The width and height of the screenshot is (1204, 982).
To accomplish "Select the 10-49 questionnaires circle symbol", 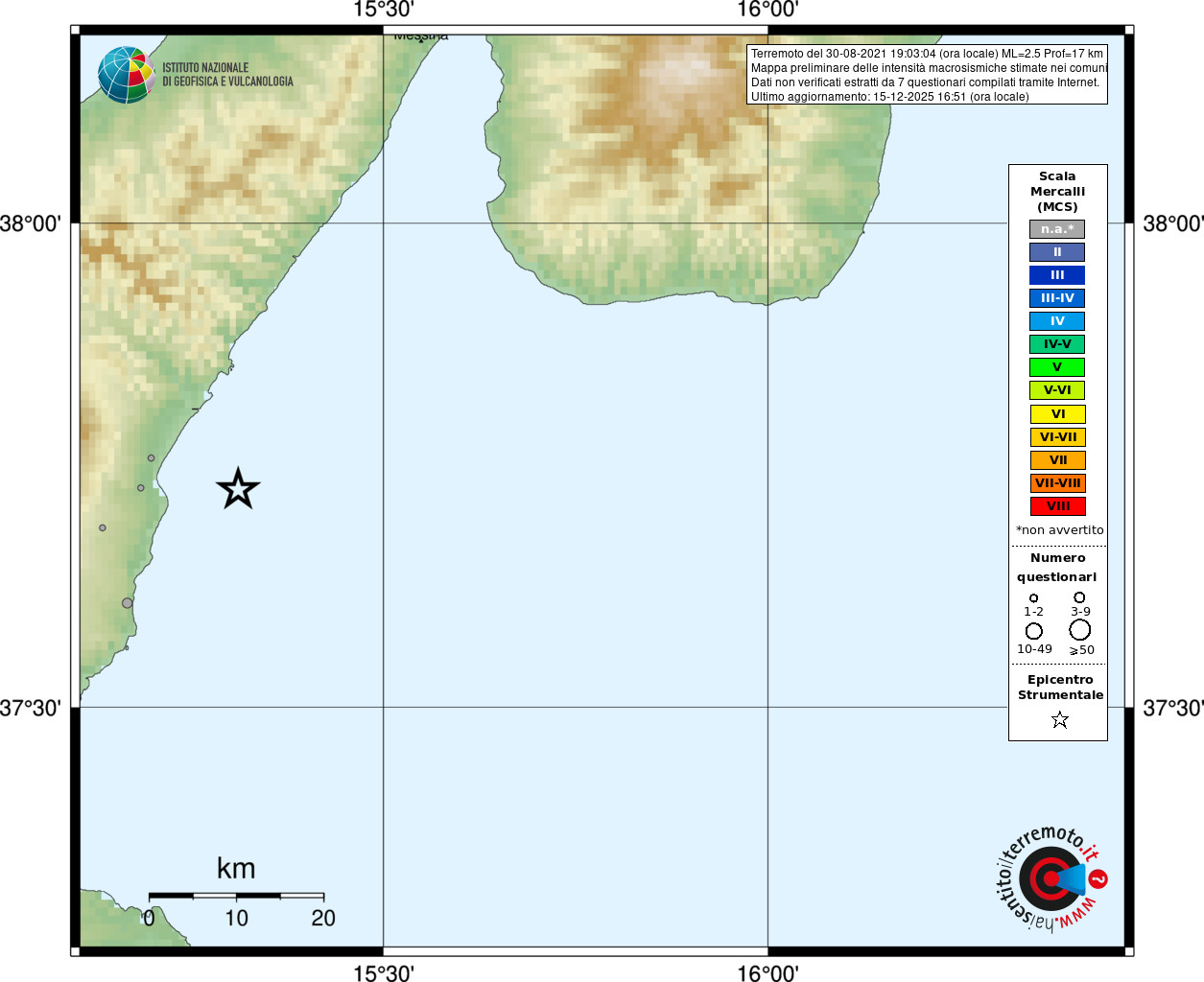I will coord(1033,631).
